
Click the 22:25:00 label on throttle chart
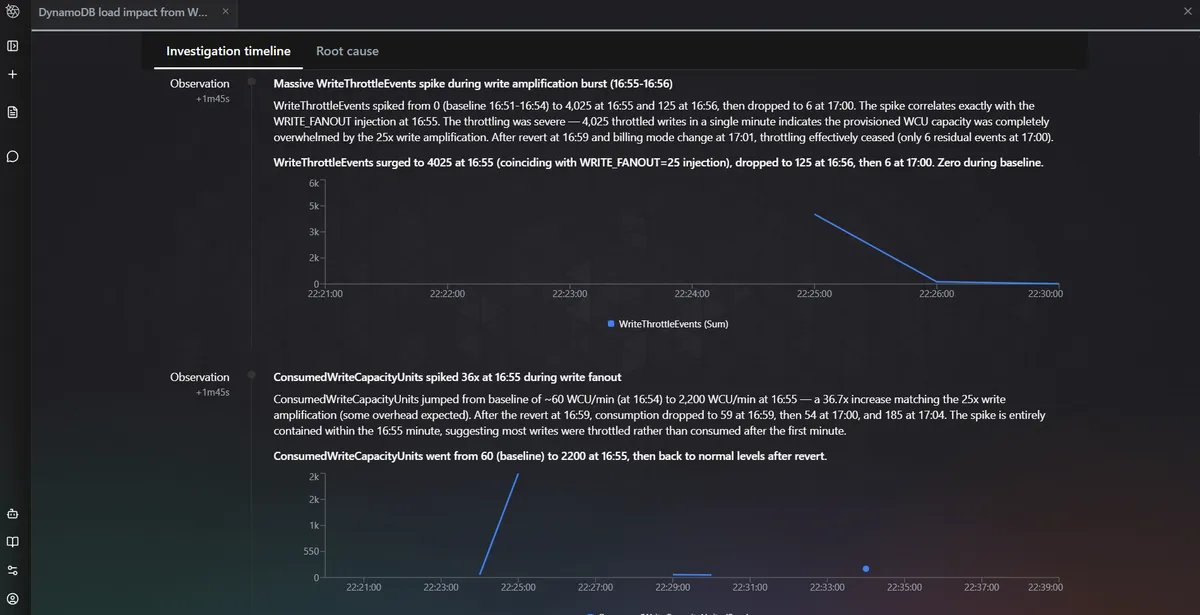point(814,294)
